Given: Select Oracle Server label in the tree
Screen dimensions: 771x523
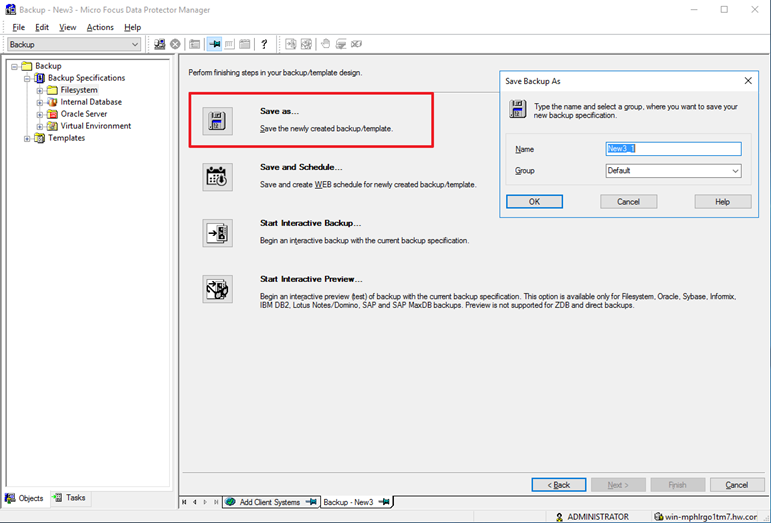Looking at the screenshot, I should point(84,114).
